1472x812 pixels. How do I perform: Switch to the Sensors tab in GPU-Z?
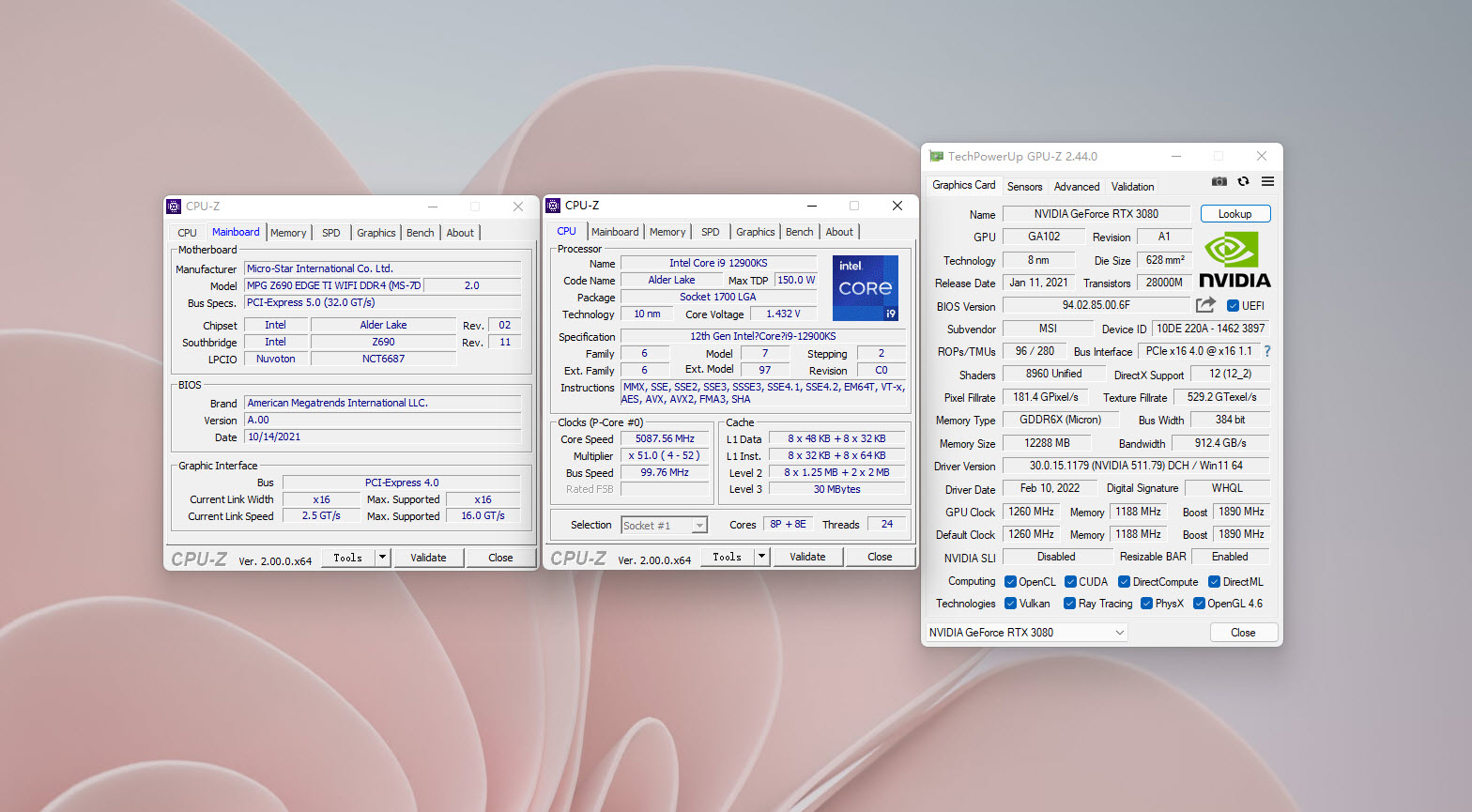point(1024,187)
